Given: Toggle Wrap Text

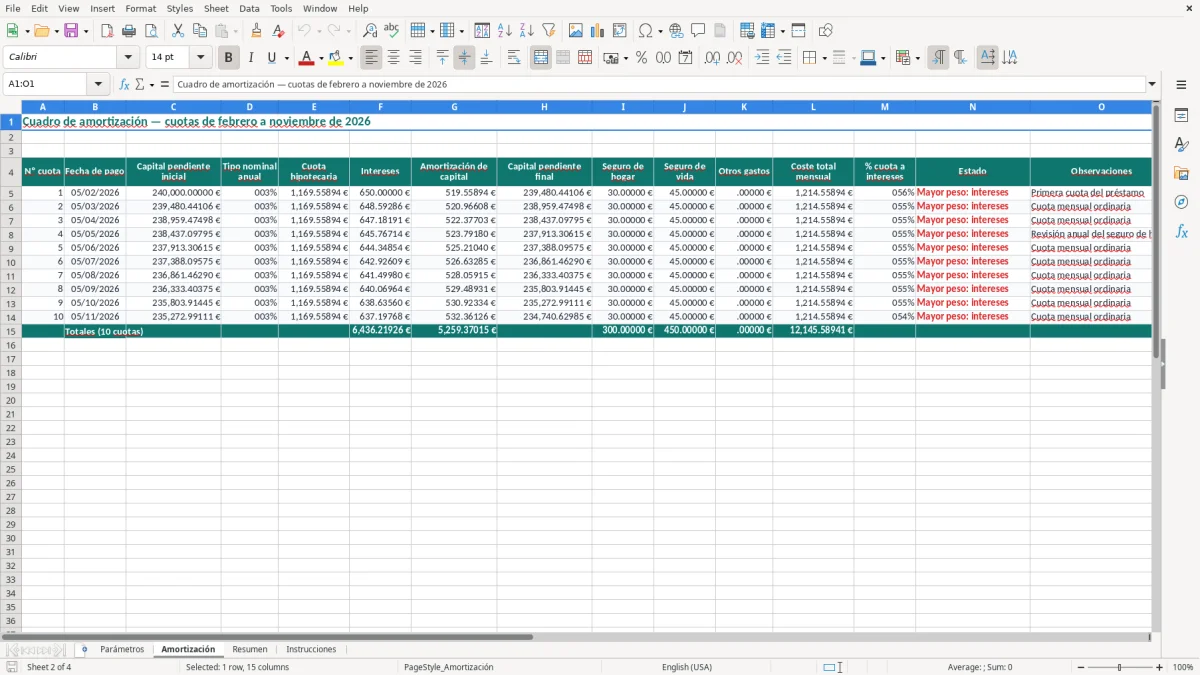Looking at the screenshot, I should [514, 58].
